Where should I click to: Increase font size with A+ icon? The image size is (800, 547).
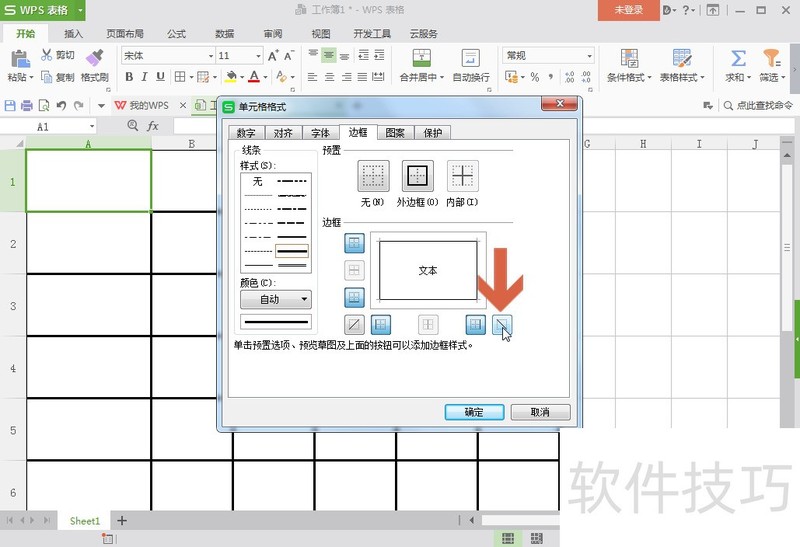pyautogui.click(x=273, y=55)
